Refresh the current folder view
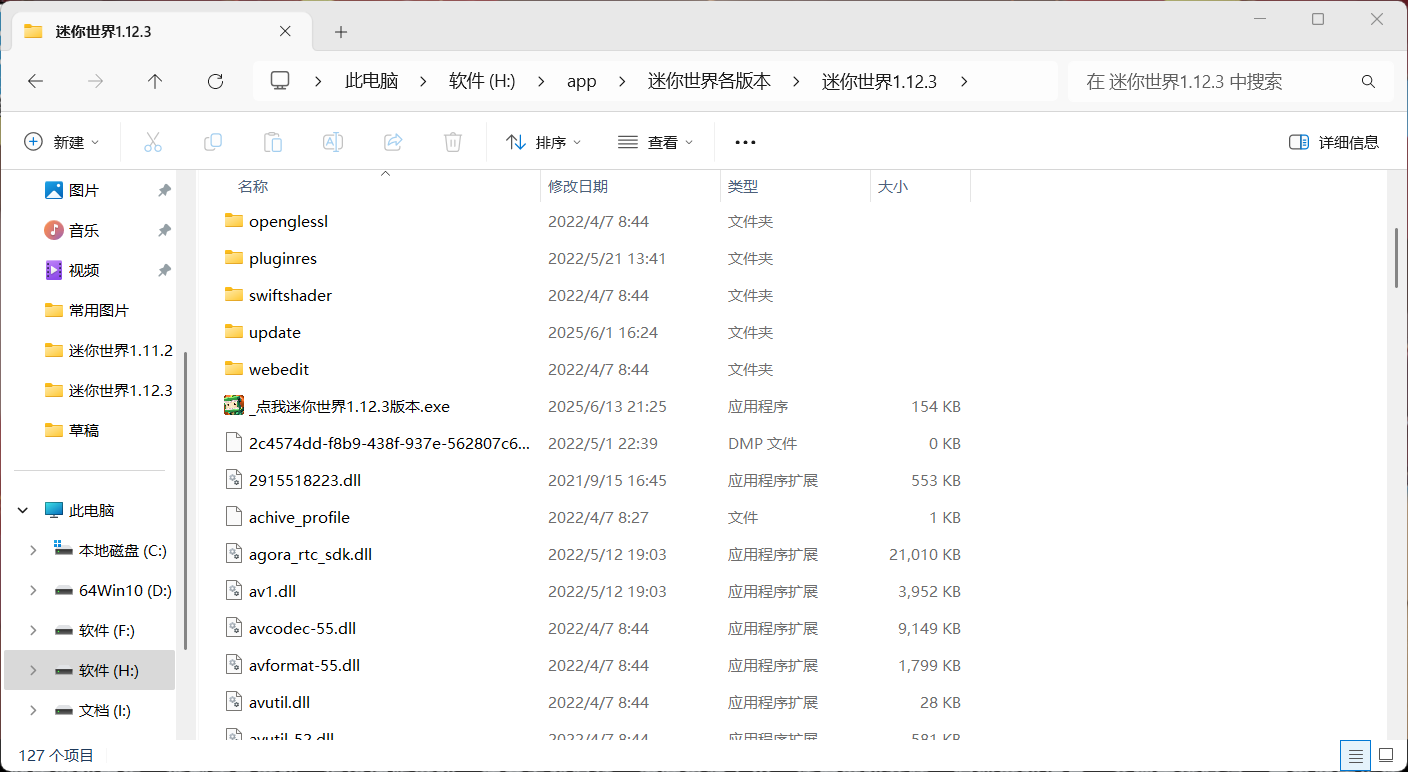 [215, 82]
